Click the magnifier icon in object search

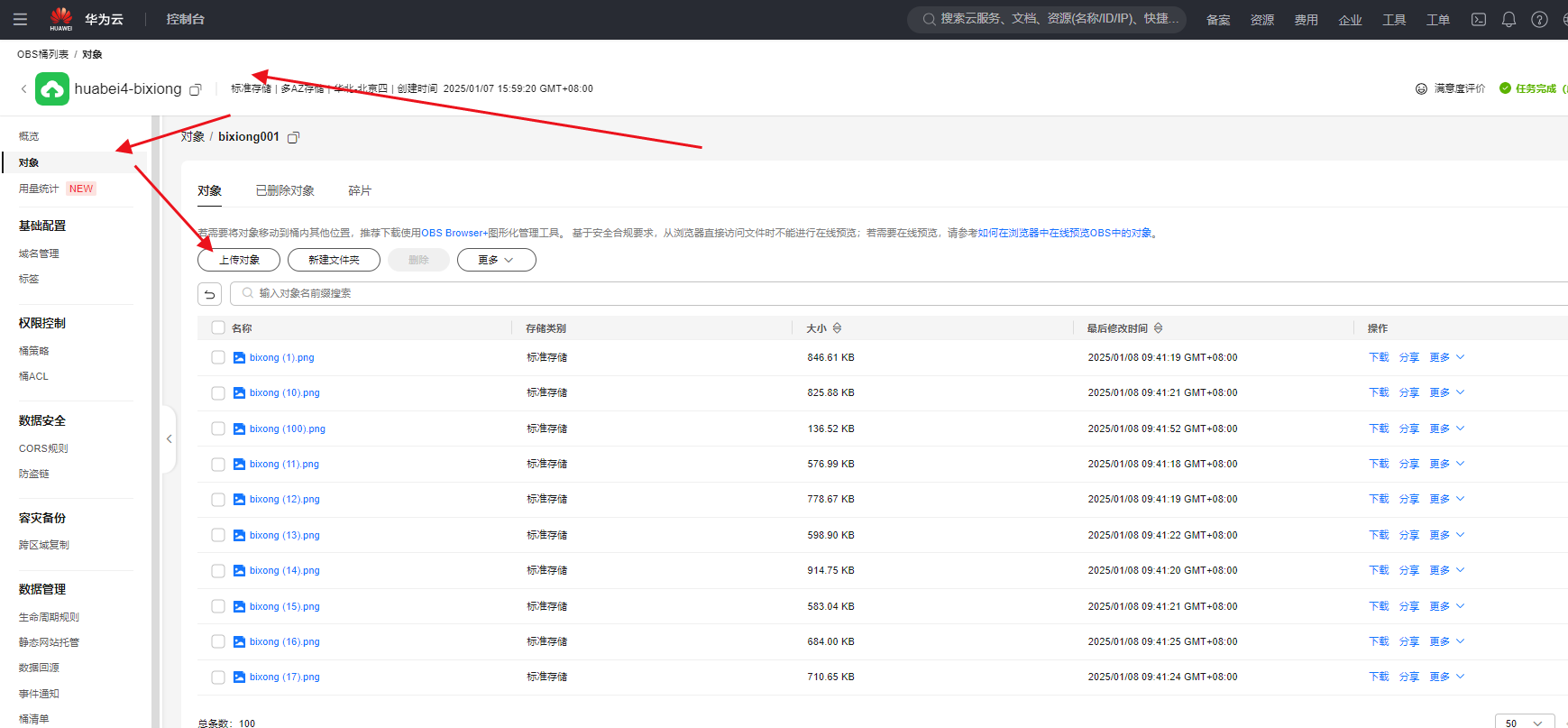[x=247, y=293]
